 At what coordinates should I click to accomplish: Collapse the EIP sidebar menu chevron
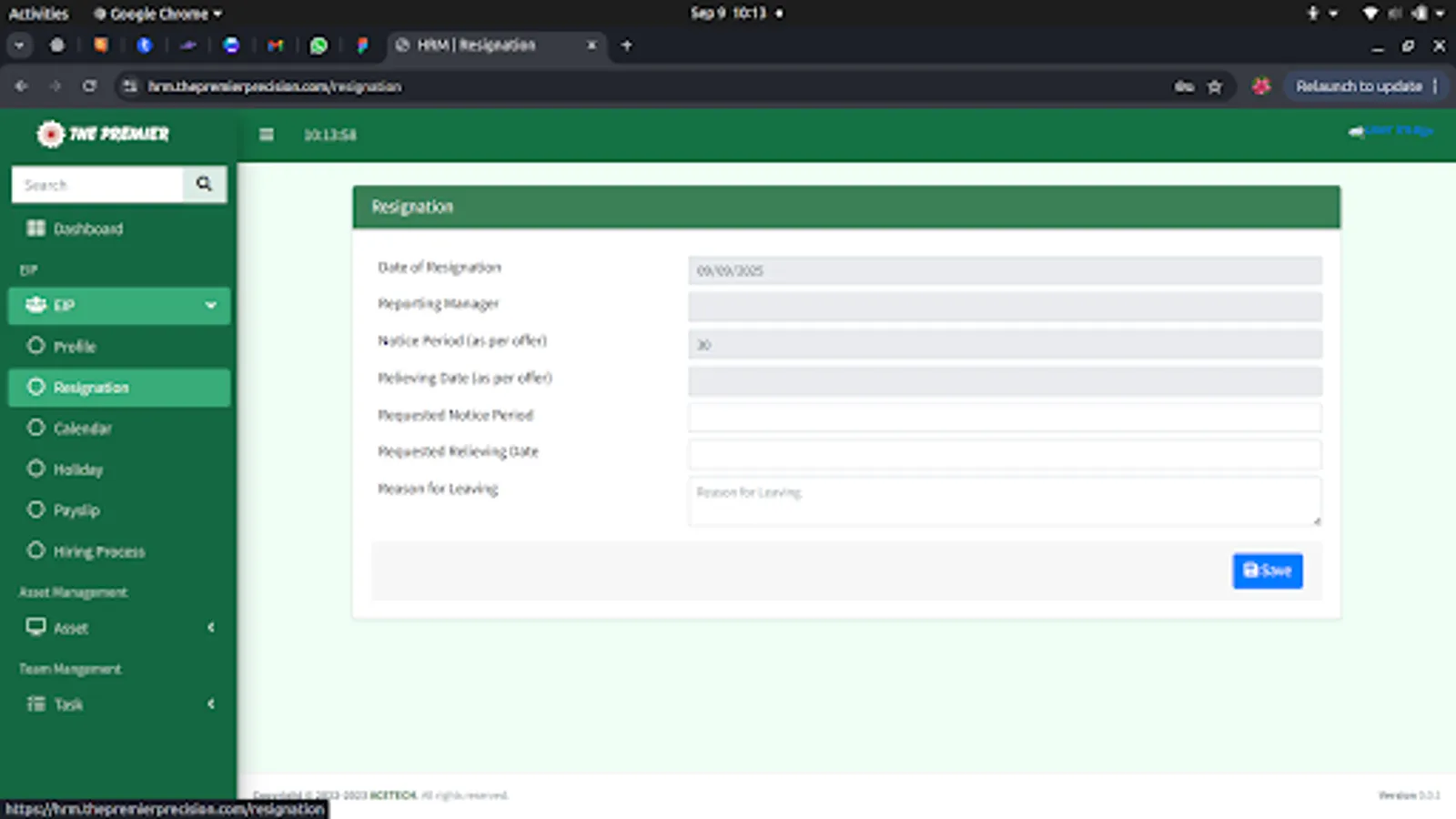pos(211,305)
